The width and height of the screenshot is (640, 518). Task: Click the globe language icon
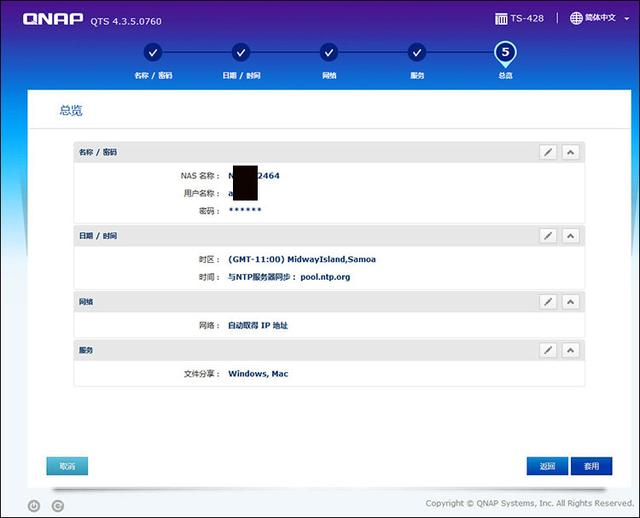pyautogui.click(x=576, y=18)
